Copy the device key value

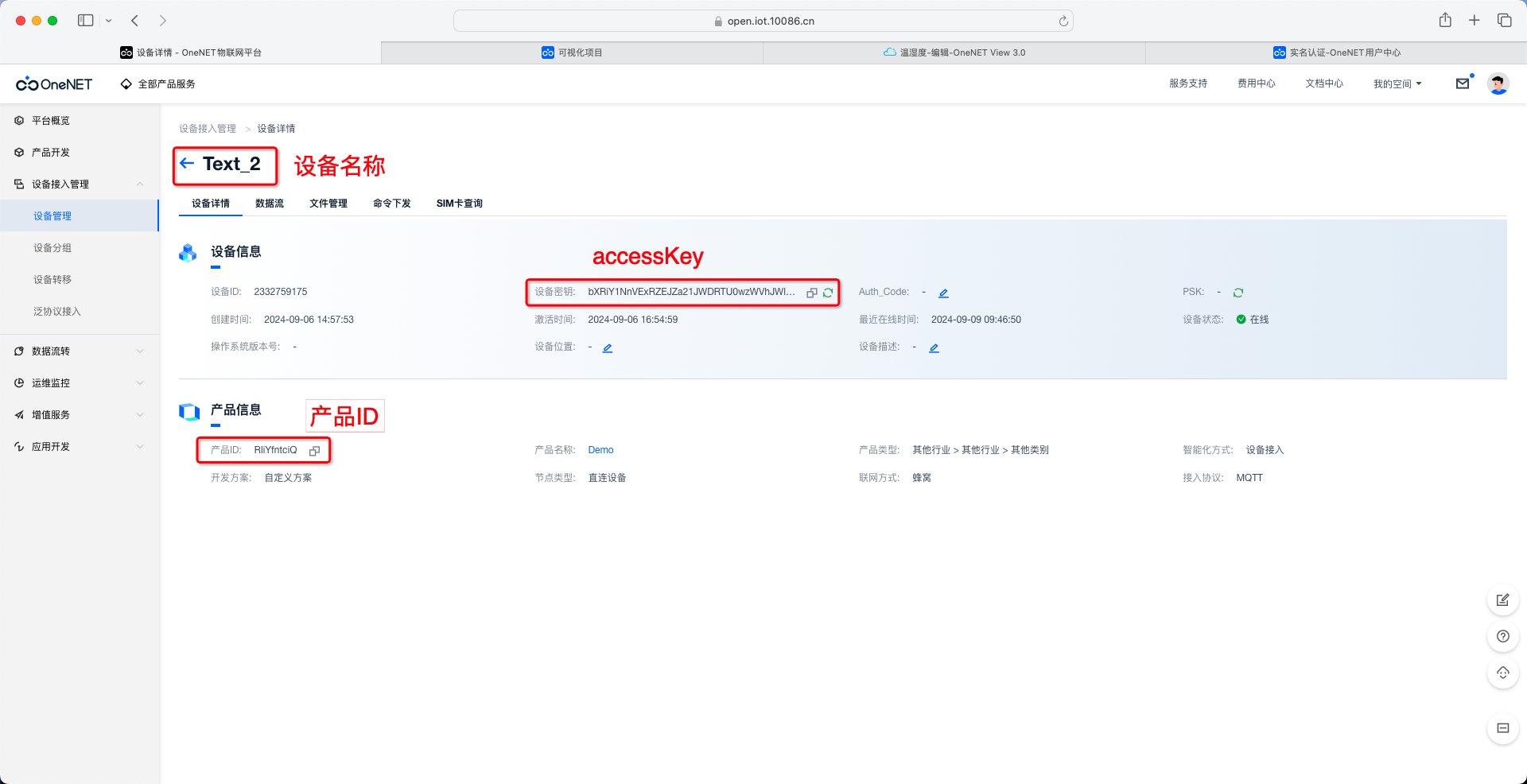tap(811, 293)
